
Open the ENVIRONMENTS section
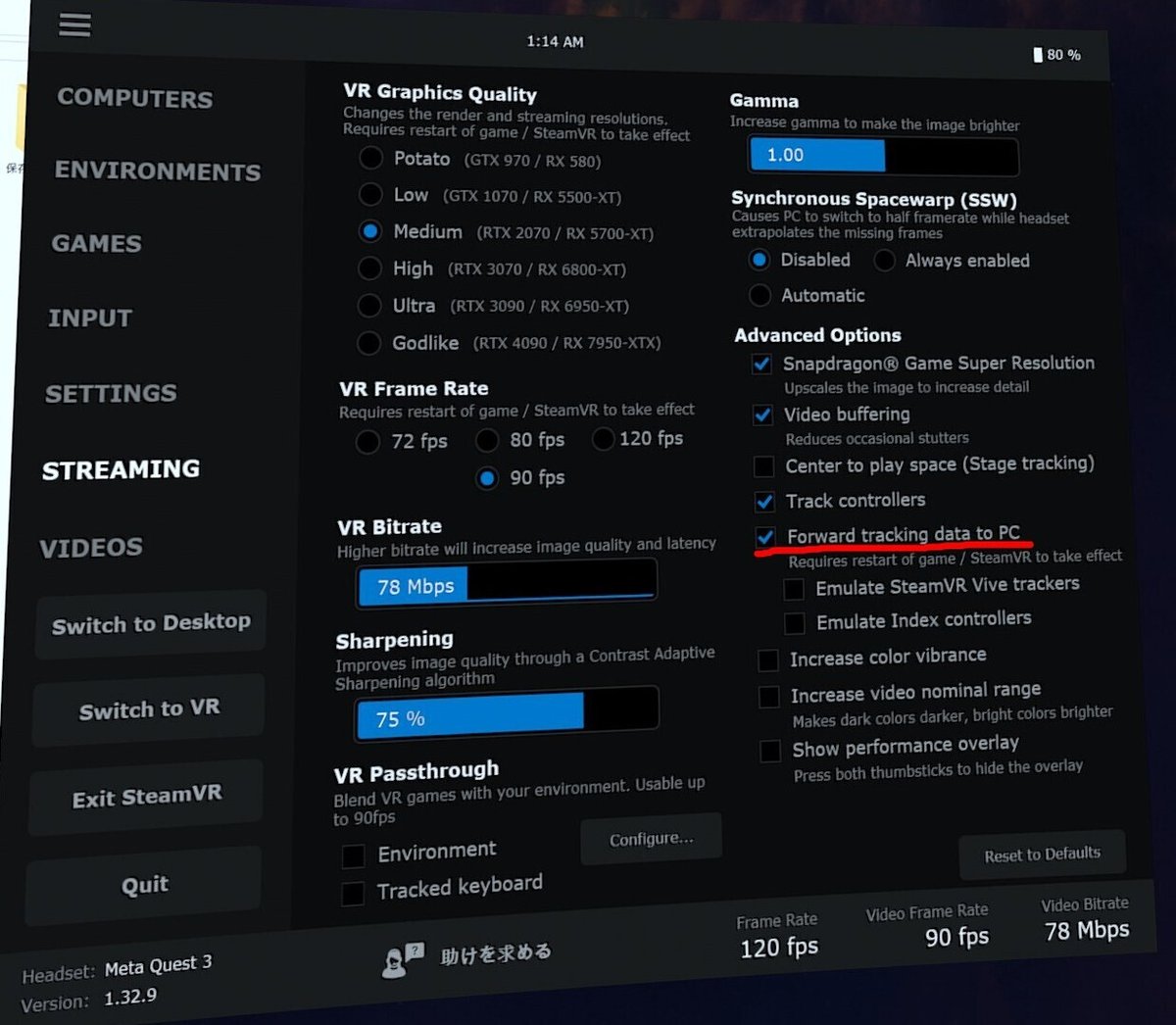pos(158,171)
